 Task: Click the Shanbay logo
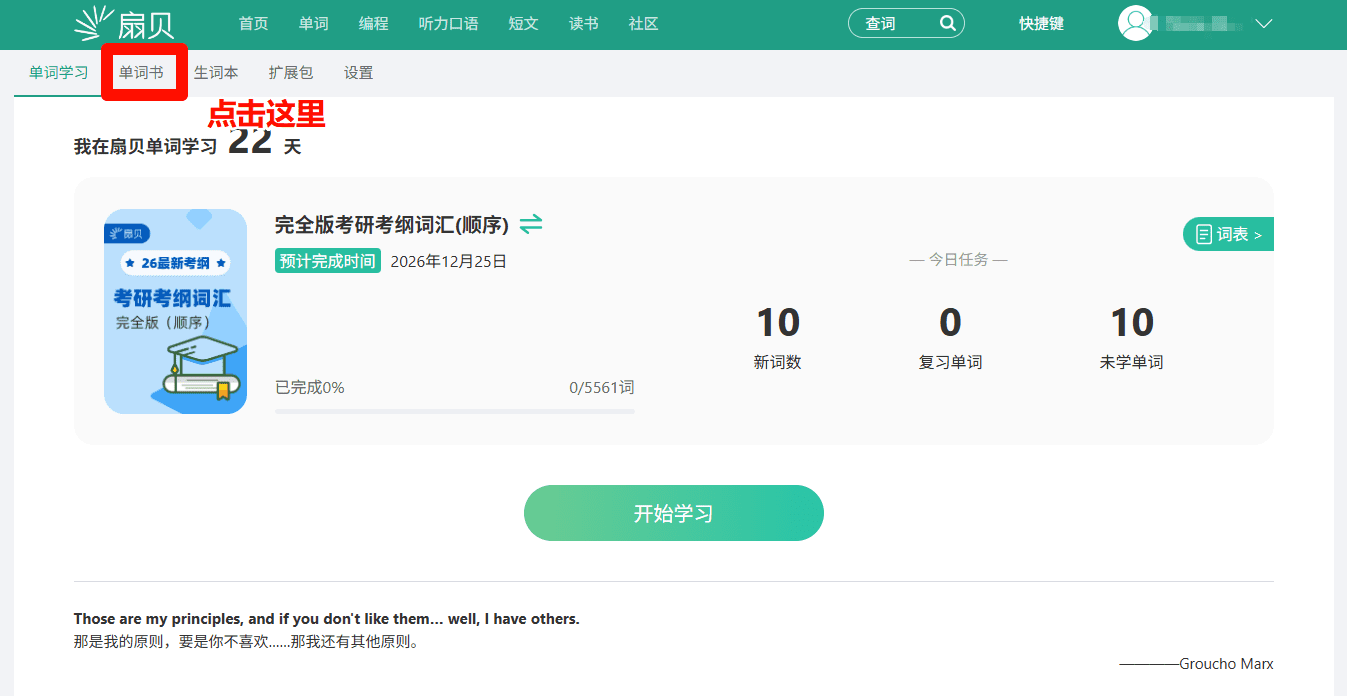click(x=124, y=23)
